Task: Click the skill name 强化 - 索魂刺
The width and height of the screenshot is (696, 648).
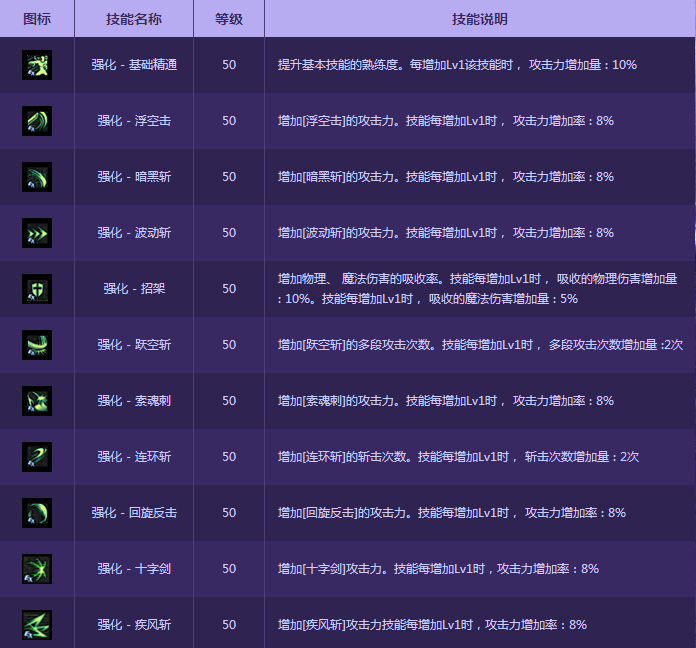Action: 134,401
